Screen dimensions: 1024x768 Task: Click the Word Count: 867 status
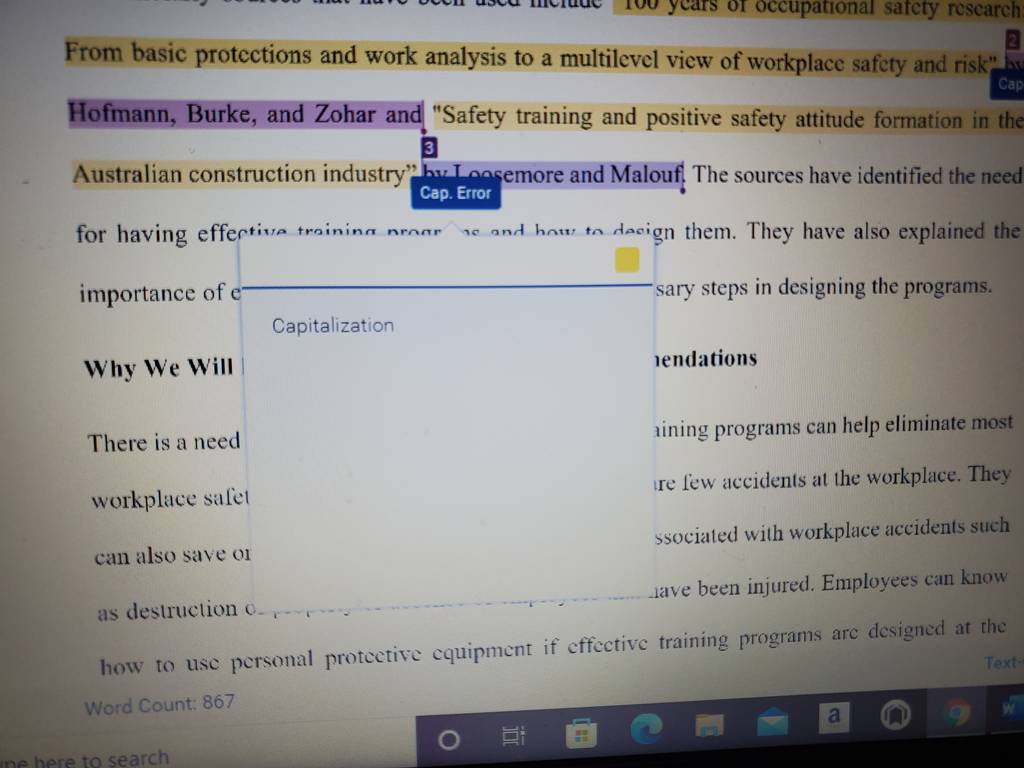[x=159, y=705]
